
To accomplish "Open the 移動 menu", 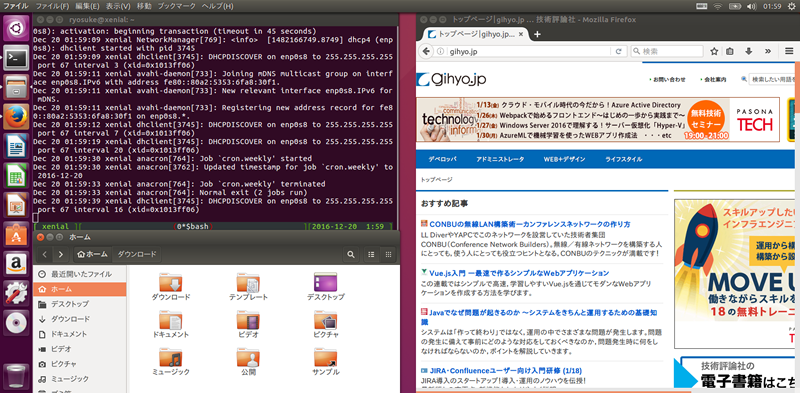I will click(x=144, y=6).
